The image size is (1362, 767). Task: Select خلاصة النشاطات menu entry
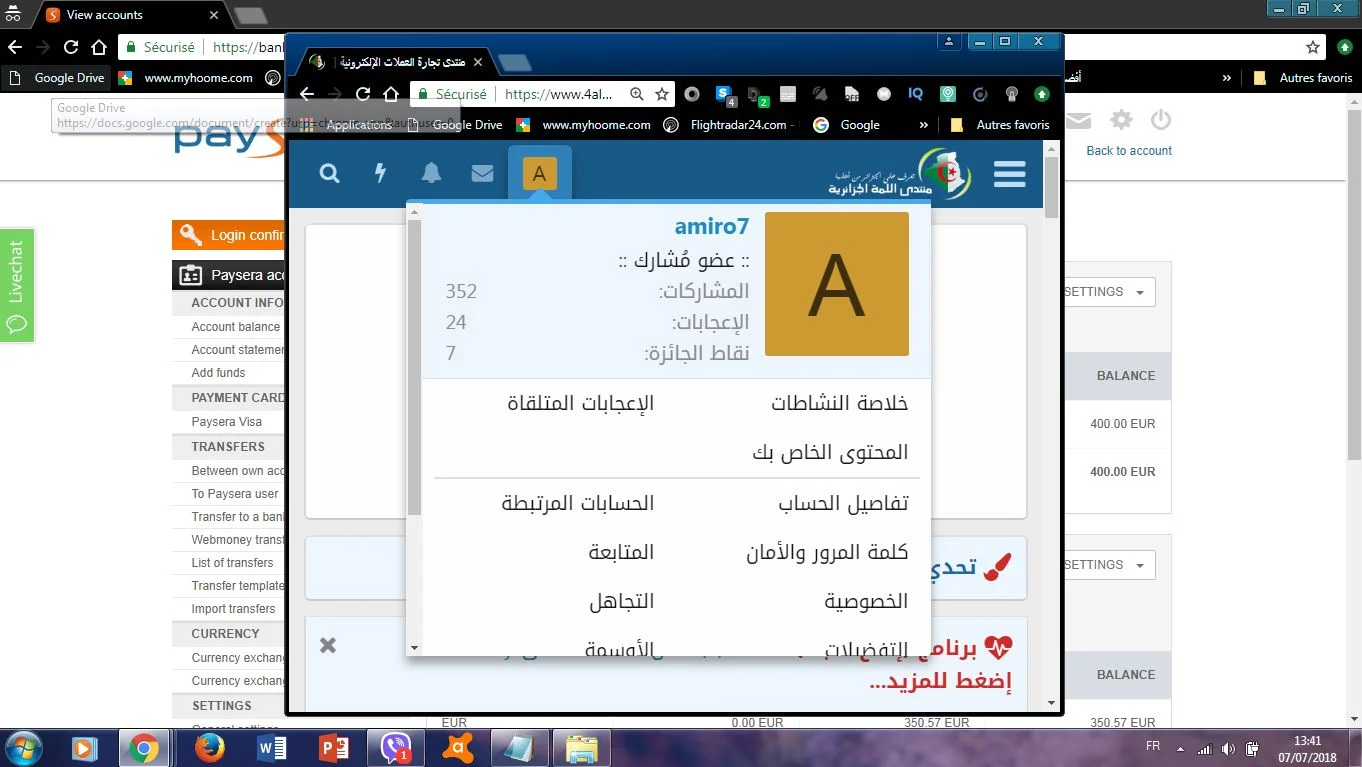[x=839, y=403]
